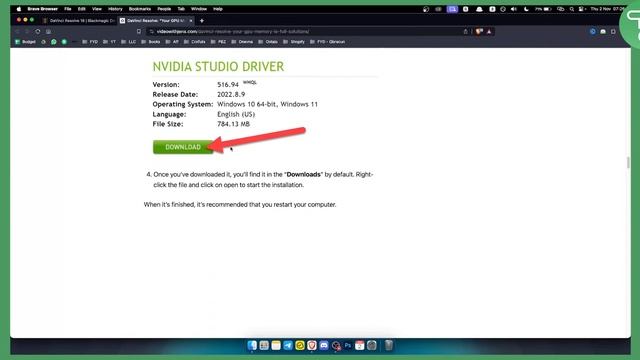Click the version number 516.94
Screen dimensions: 640x360
[x=228, y=84]
